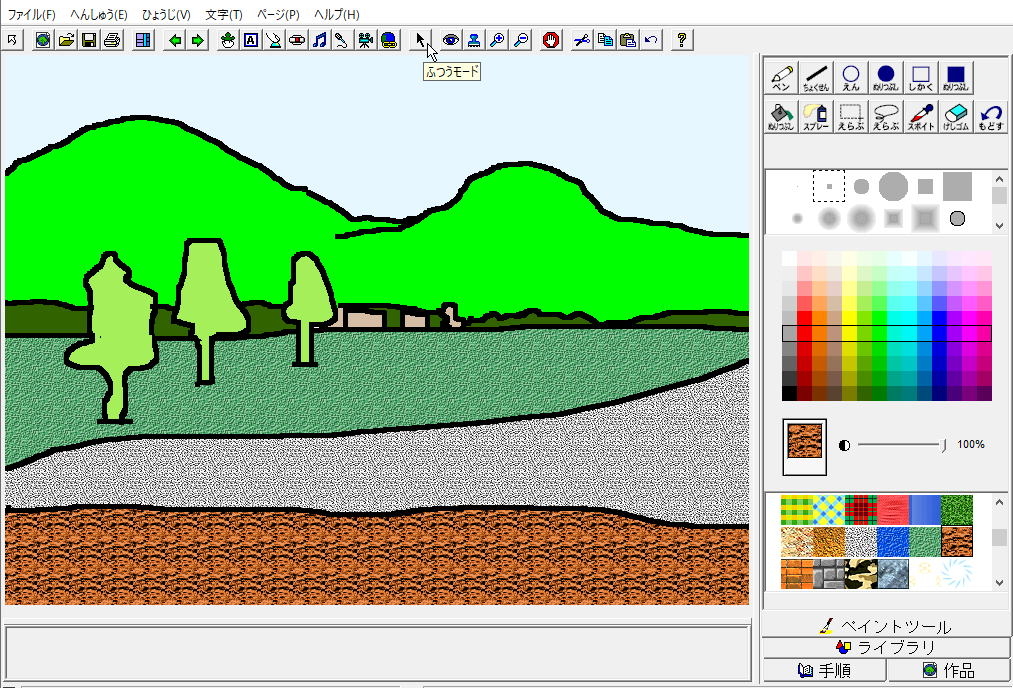
Task: Select the ちょくせん straight line tool
Action: [x=816, y=77]
